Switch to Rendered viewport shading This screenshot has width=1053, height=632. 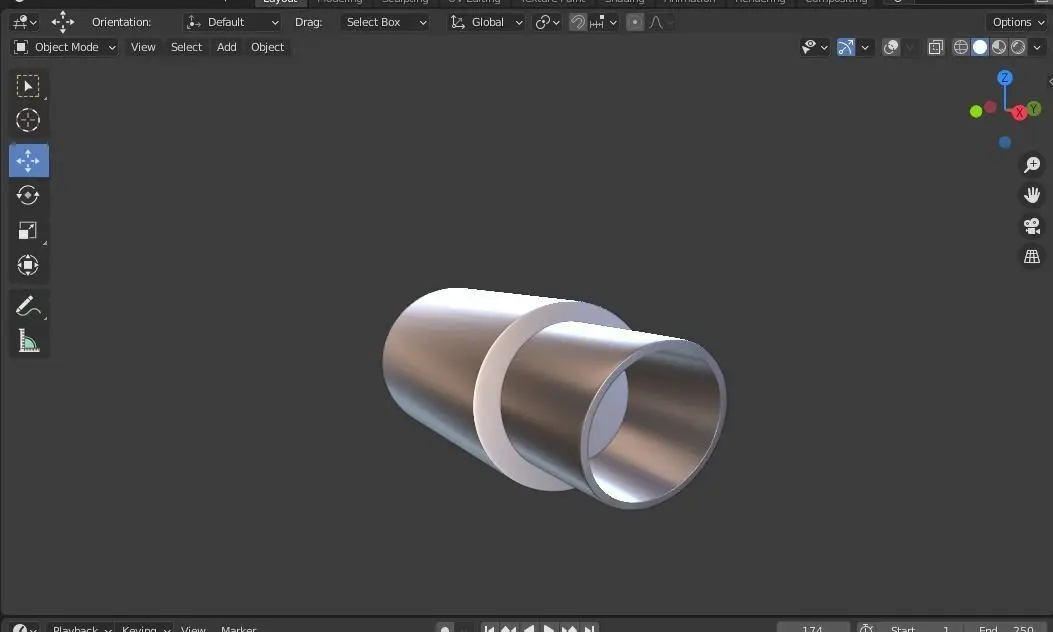point(1018,47)
